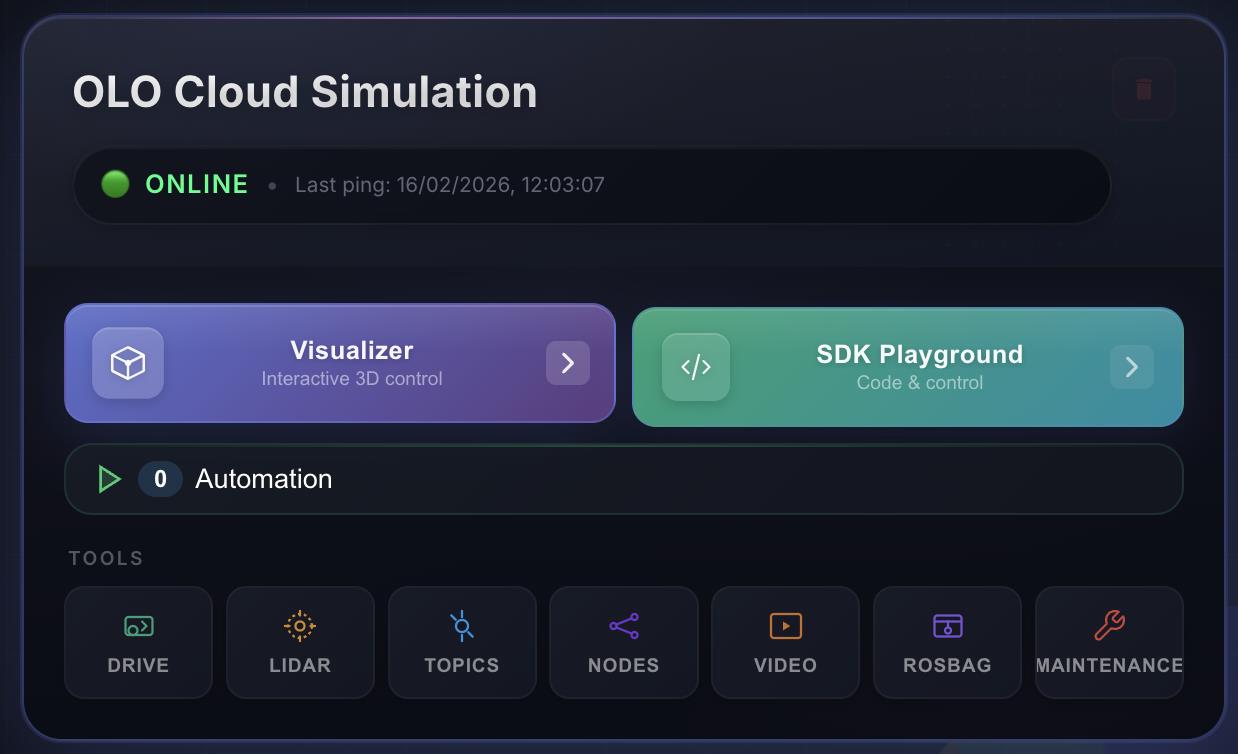Open the Visualizer interactive 3D control card
The image size is (1238, 754).
point(340,363)
